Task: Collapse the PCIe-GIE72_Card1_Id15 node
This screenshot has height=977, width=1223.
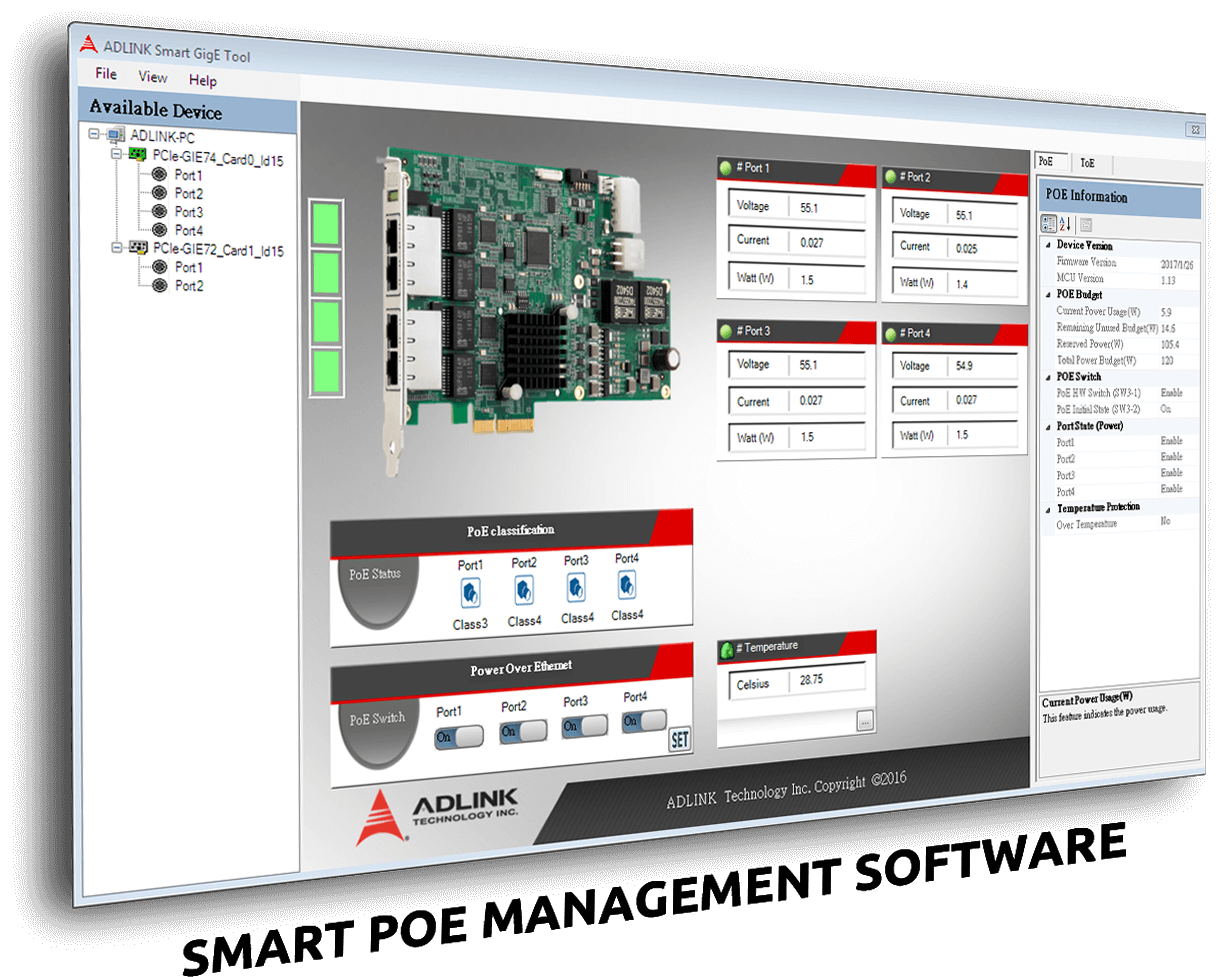Action: [116, 248]
